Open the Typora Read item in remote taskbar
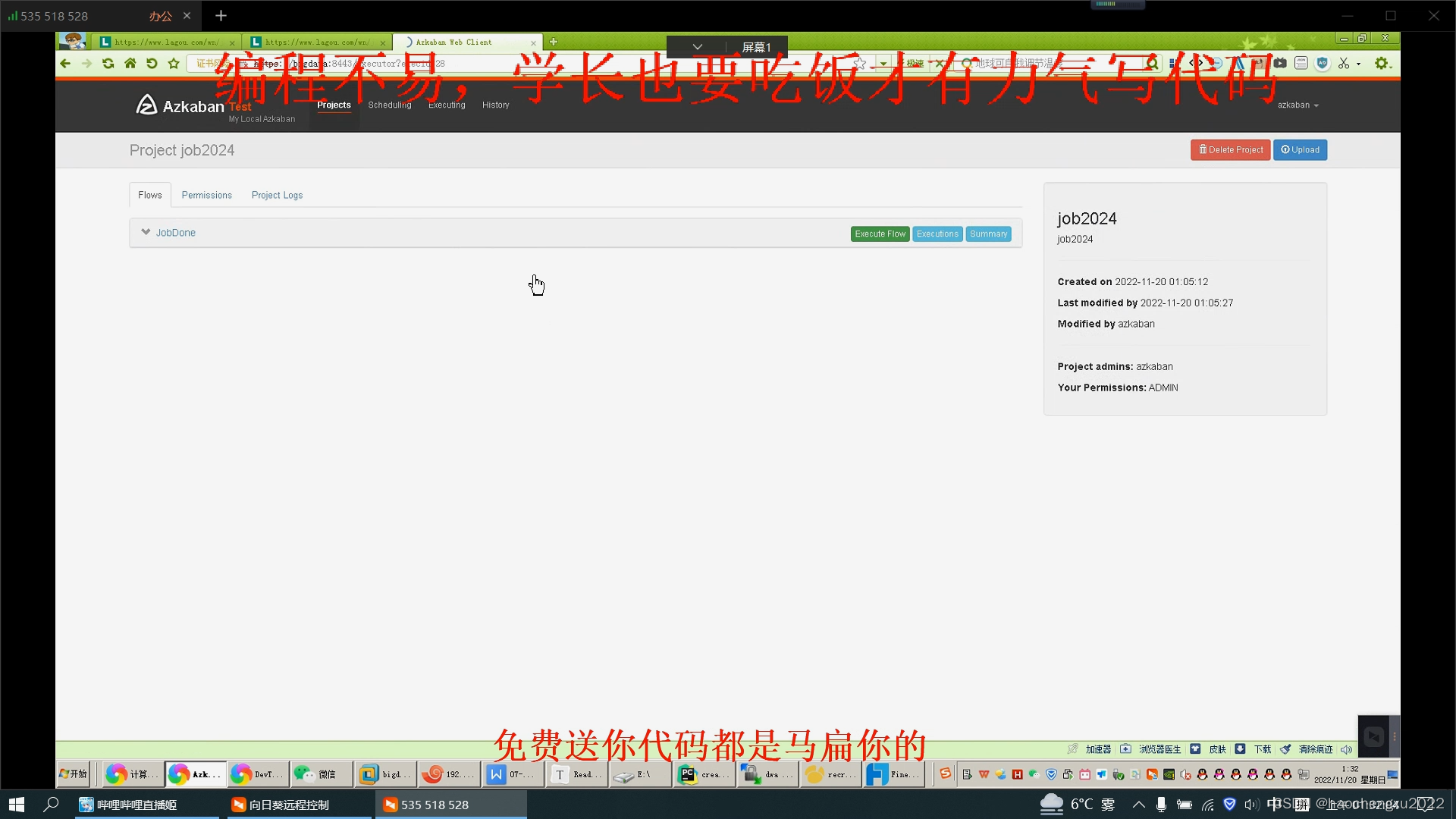 click(x=576, y=774)
